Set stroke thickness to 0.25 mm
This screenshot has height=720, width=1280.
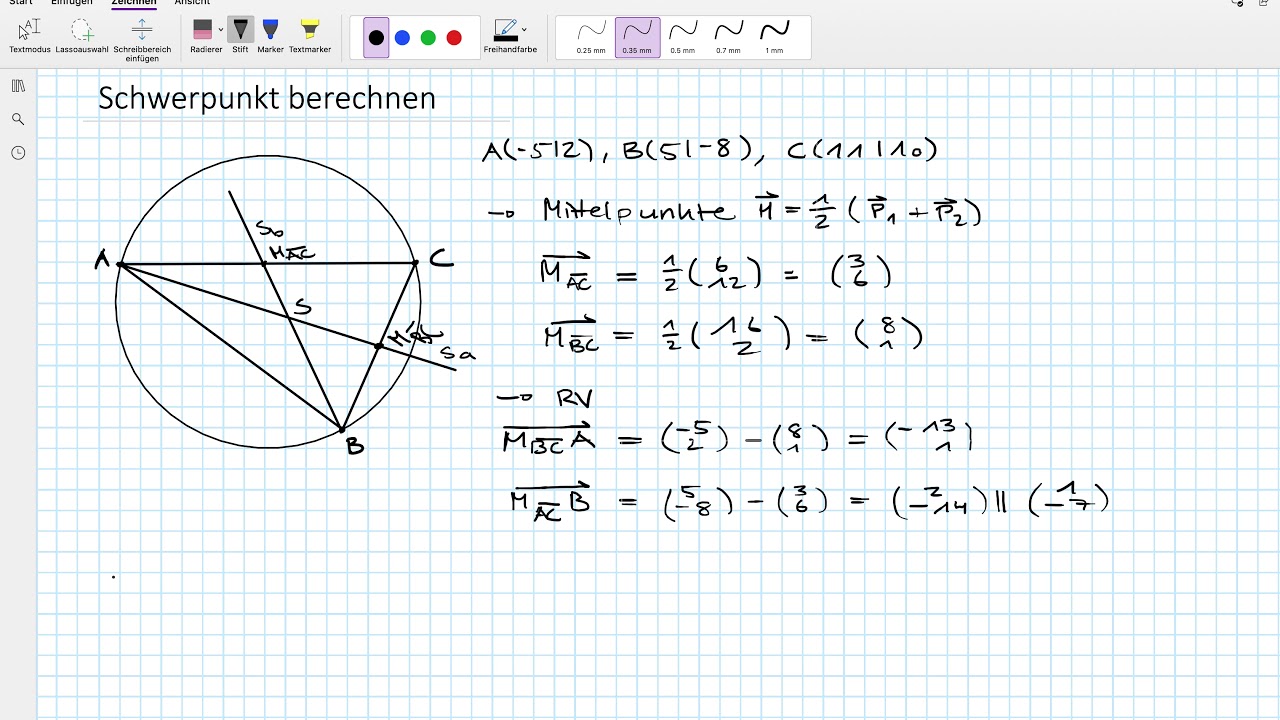[591, 38]
